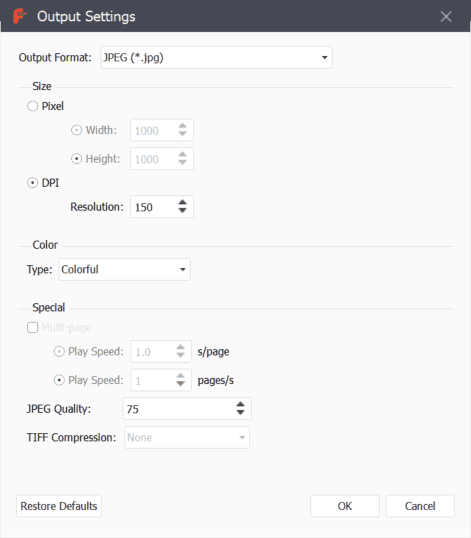The width and height of the screenshot is (471, 538).
Task: Increase Resolution with up arrow
Action: click(182, 202)
